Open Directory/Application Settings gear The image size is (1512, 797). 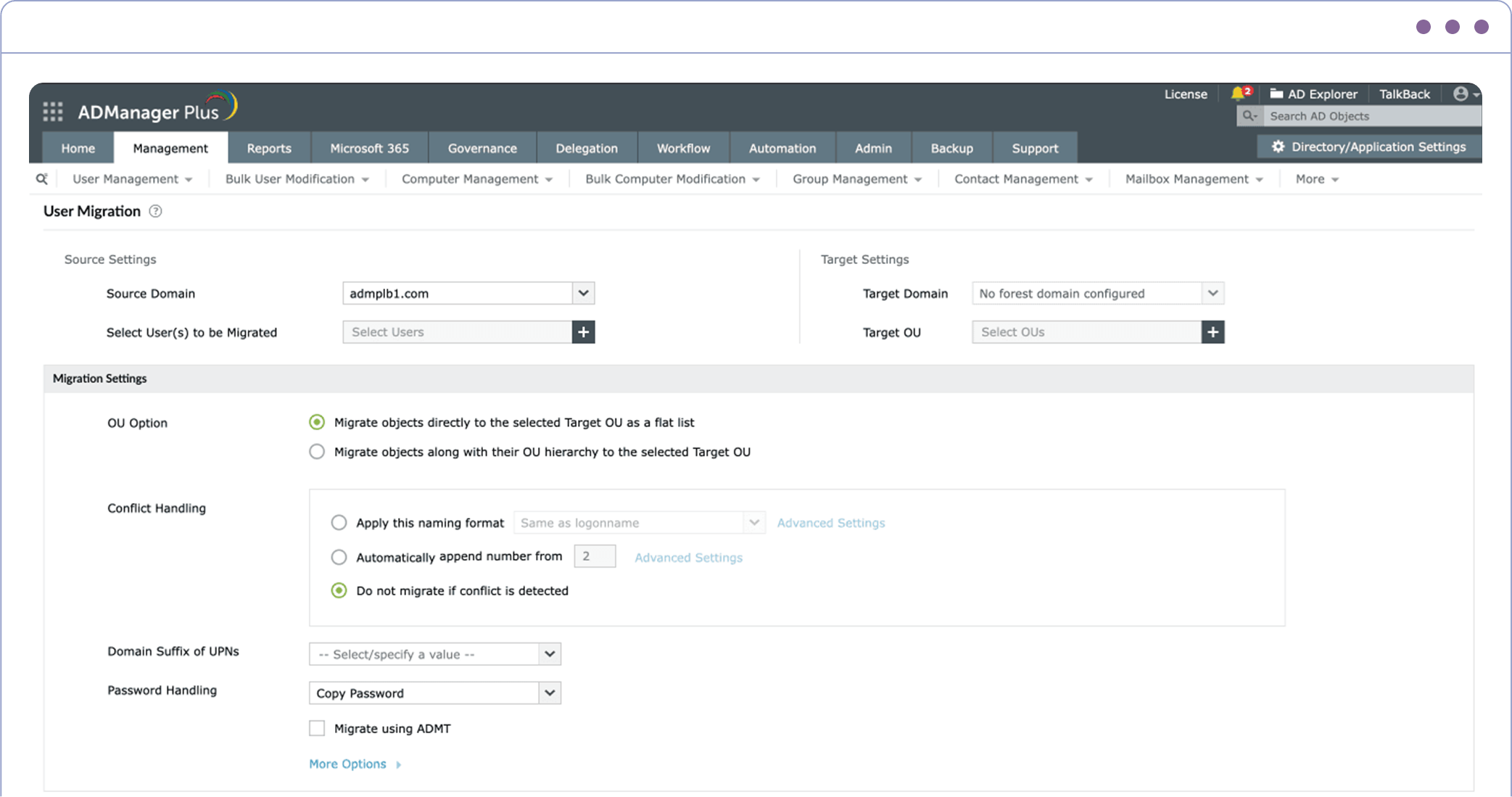(1278, 146)
